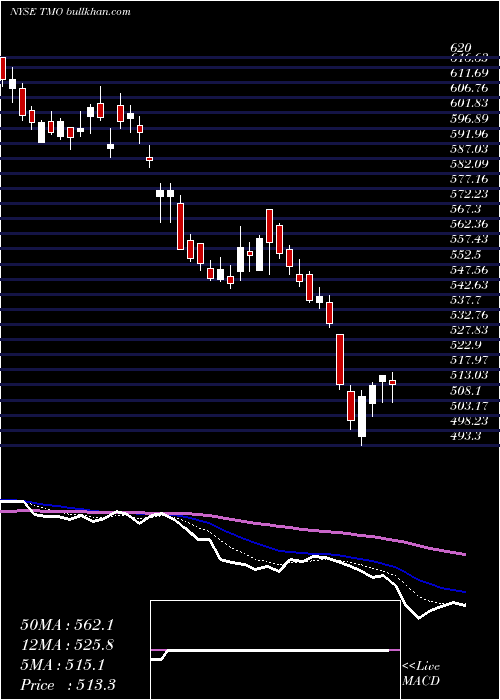Viewport: 500px width, 700px height.
Task: Click the 513.03 price level label
Action: click(468, 375)
